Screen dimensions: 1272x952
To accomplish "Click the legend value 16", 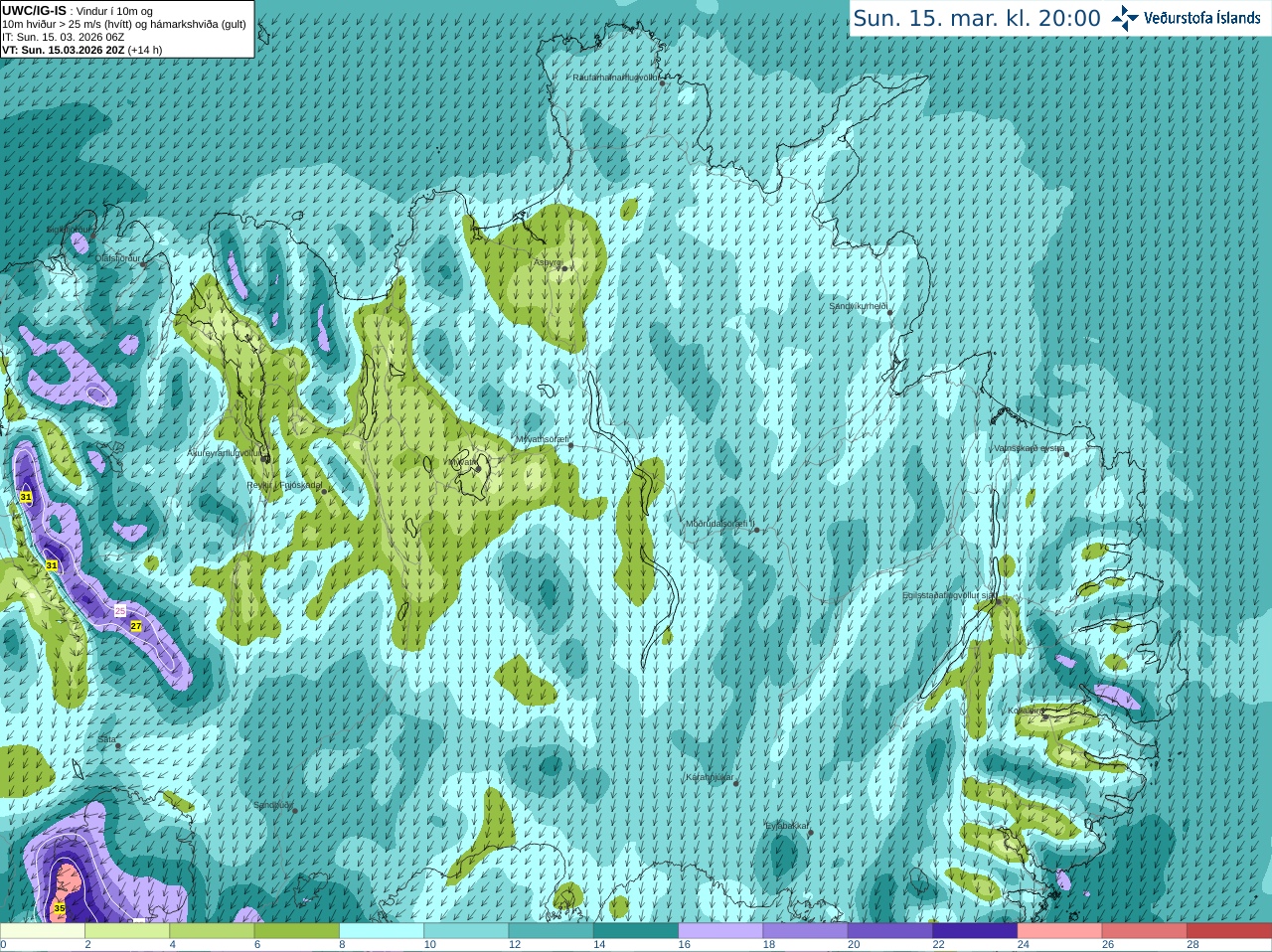I will pos(685,945).
